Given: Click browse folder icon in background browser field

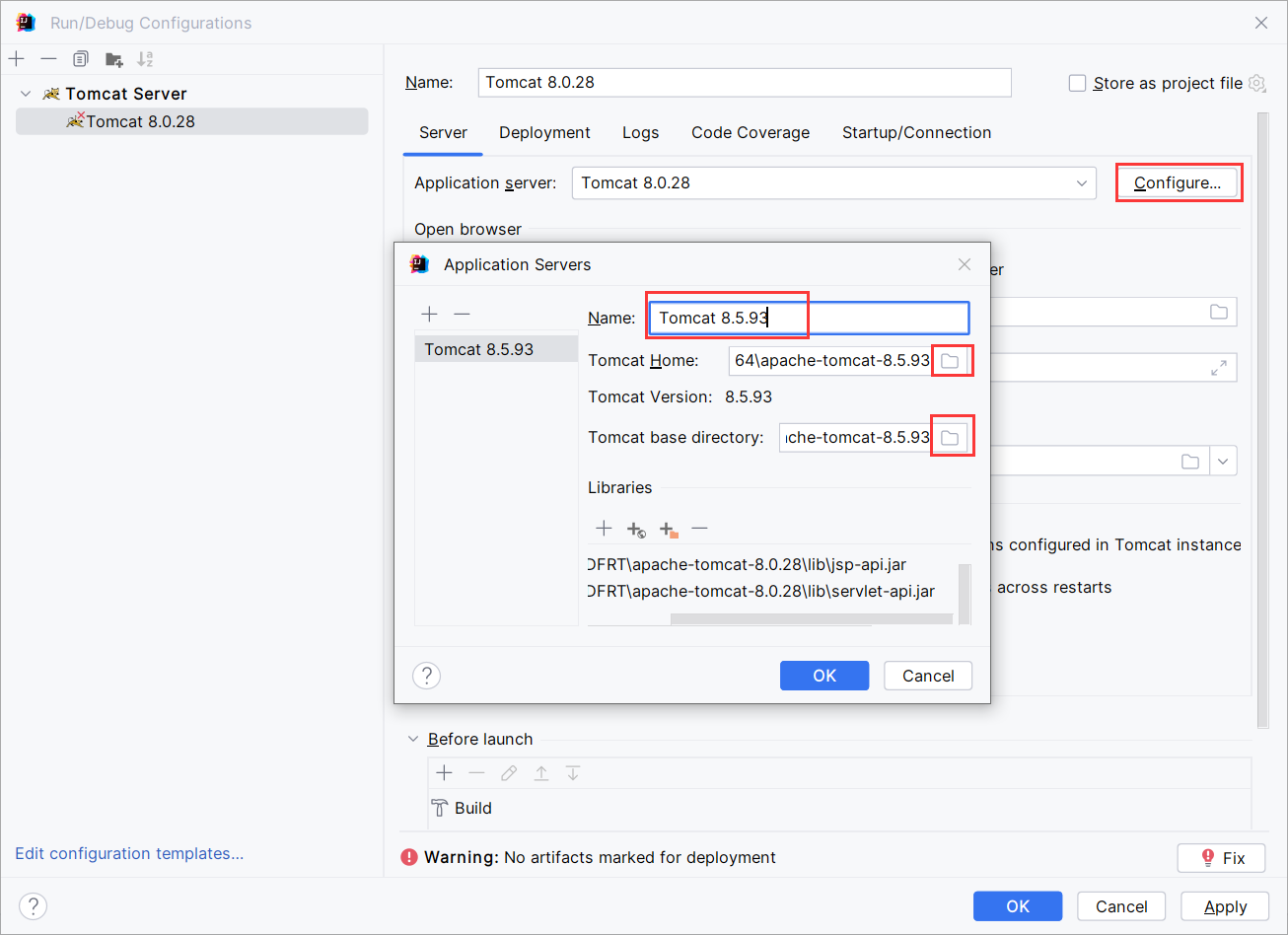Looking at the screenshot, I should pos(1219,312).
